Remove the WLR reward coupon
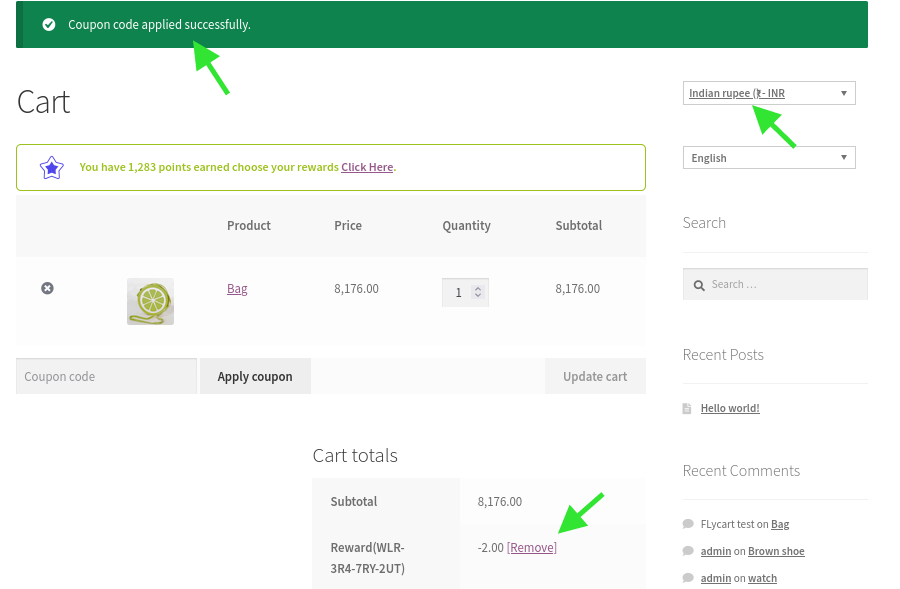 [532, 548]
